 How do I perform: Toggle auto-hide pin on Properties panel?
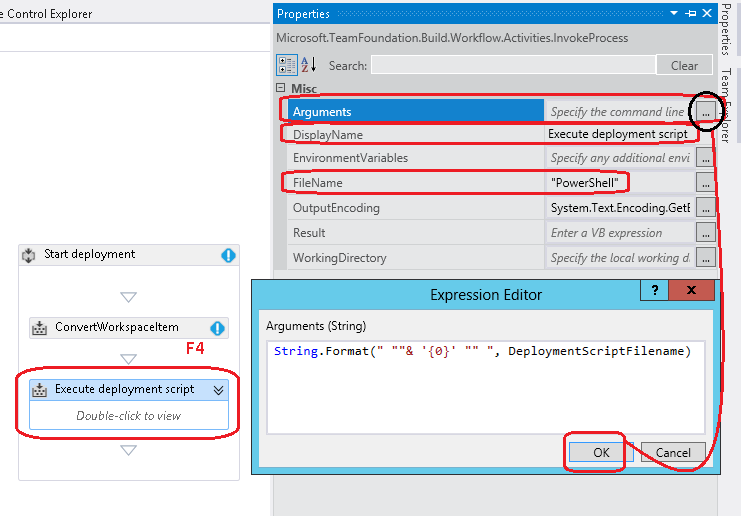click(x=692, y=14)
